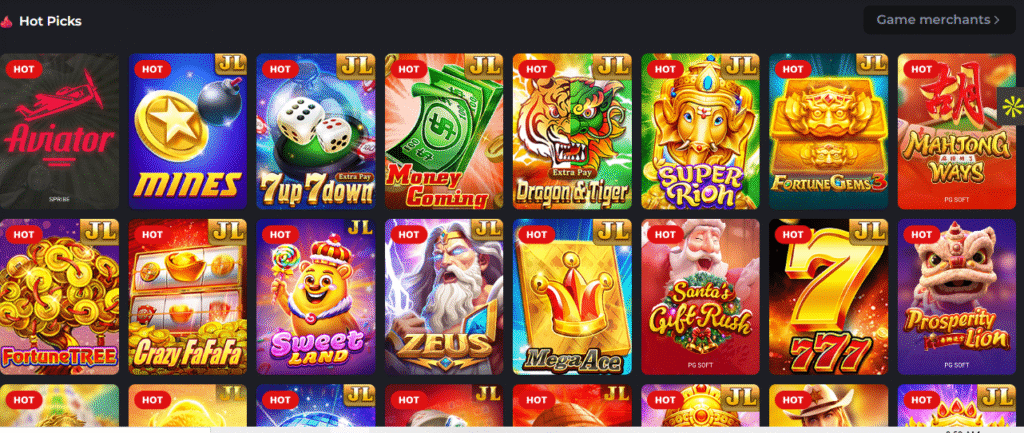Open the Aviator game tile
The image size is (1024, 433).
pyautogui.click(x=59, y=131)
